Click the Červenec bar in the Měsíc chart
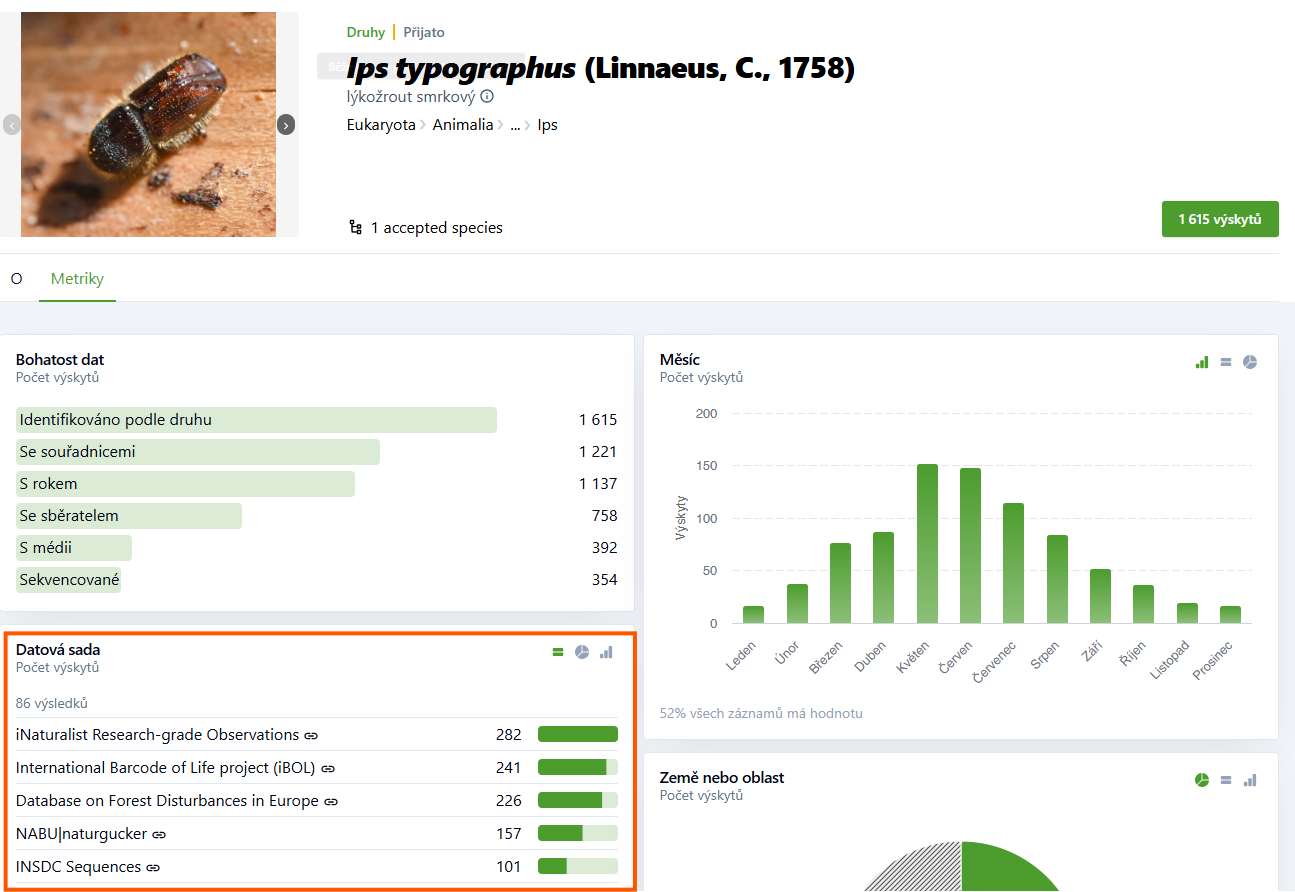1295x892 pixels. pos(1014,563)
